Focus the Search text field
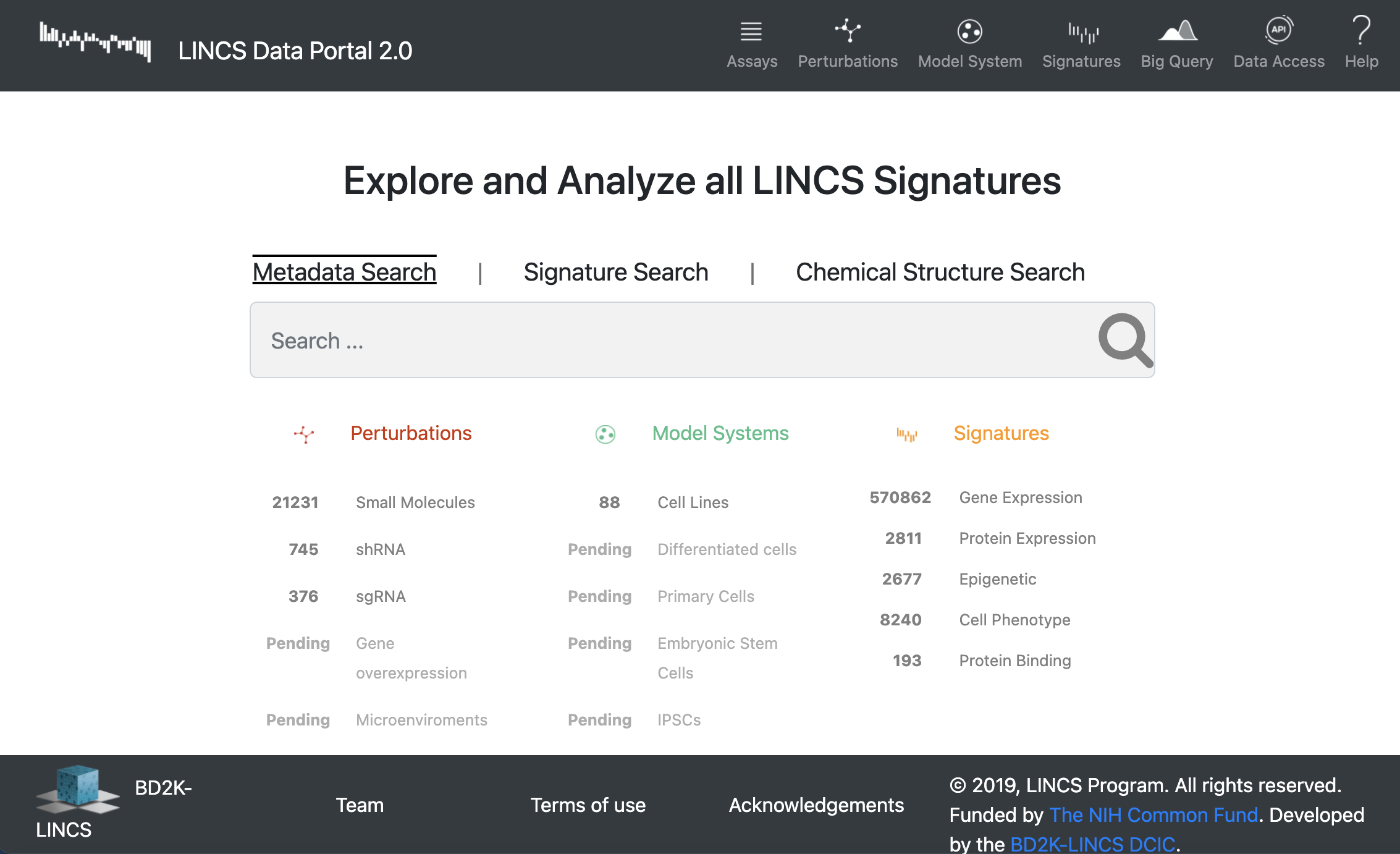 [702, 340]
